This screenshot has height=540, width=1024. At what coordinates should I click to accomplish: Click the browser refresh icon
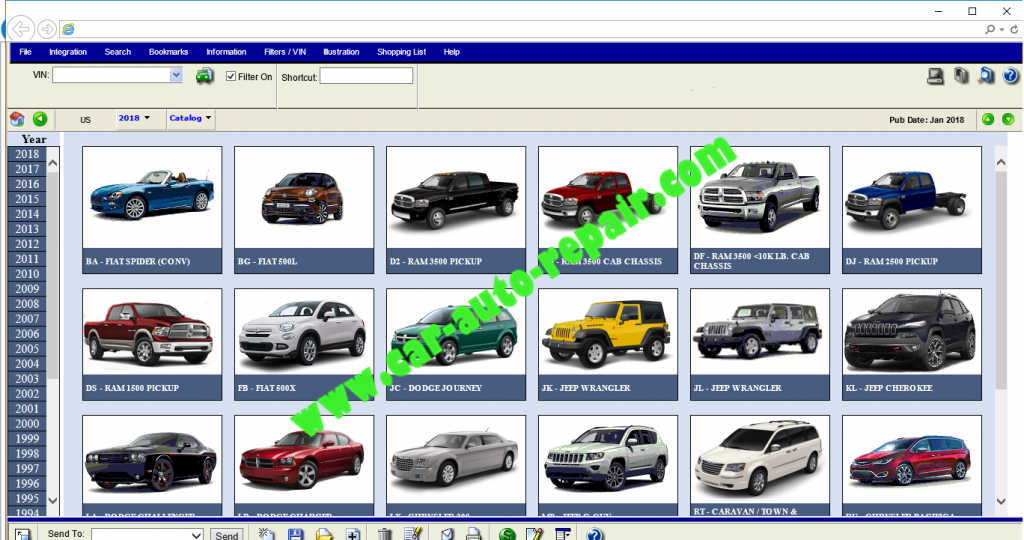[x=1014, y=29]
